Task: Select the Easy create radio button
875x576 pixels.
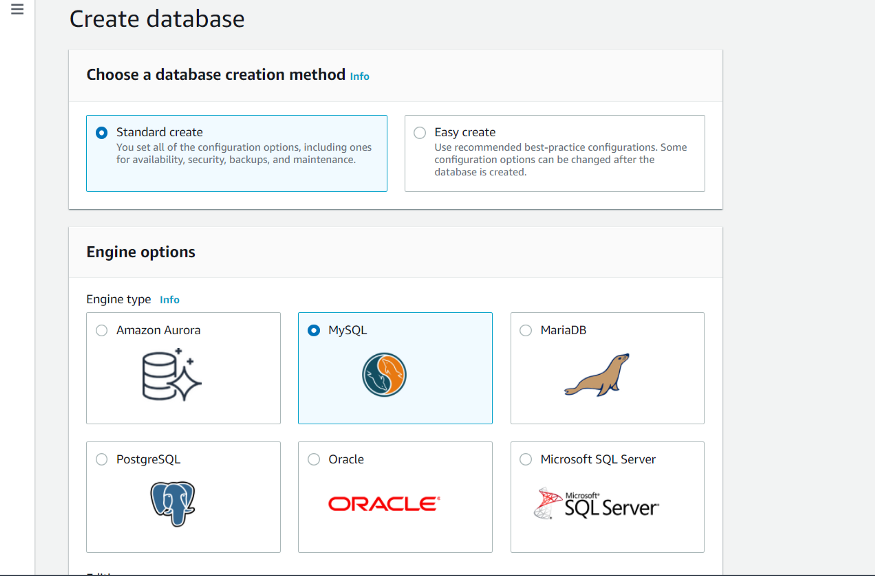Action: pos(420,132)
